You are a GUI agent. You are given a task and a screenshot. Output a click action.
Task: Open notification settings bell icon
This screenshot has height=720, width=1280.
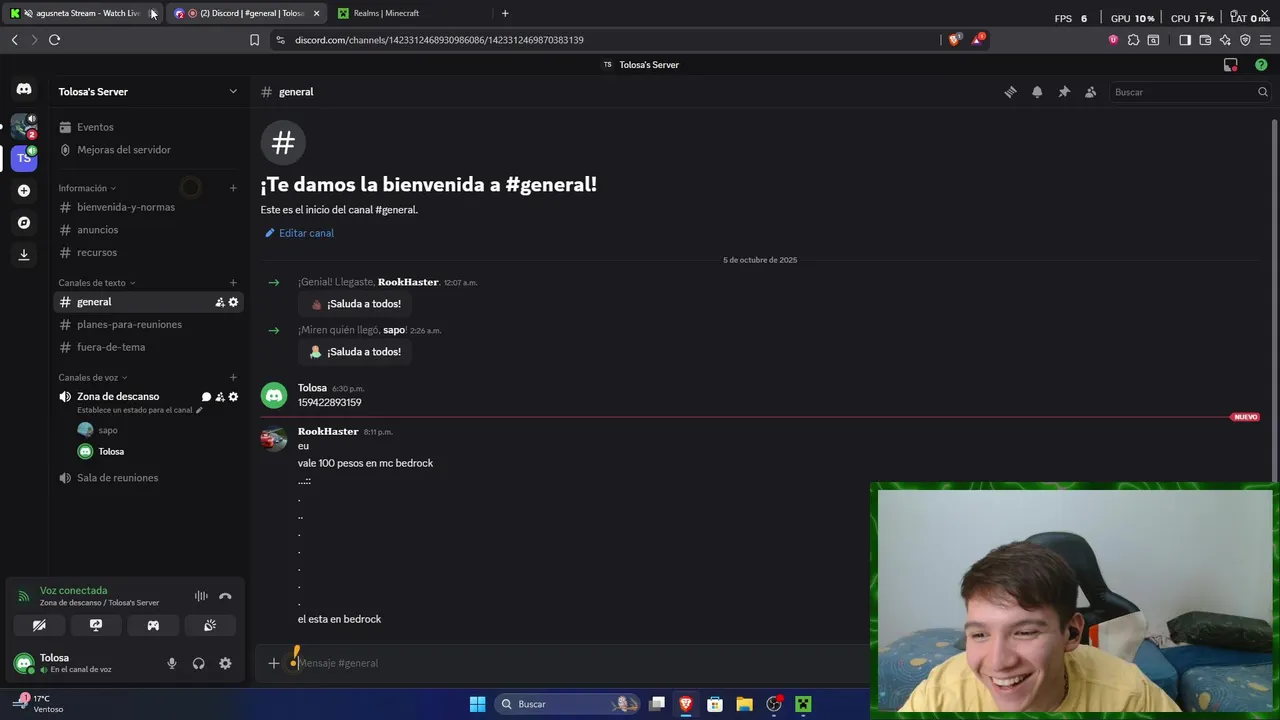click(1037, 92)
